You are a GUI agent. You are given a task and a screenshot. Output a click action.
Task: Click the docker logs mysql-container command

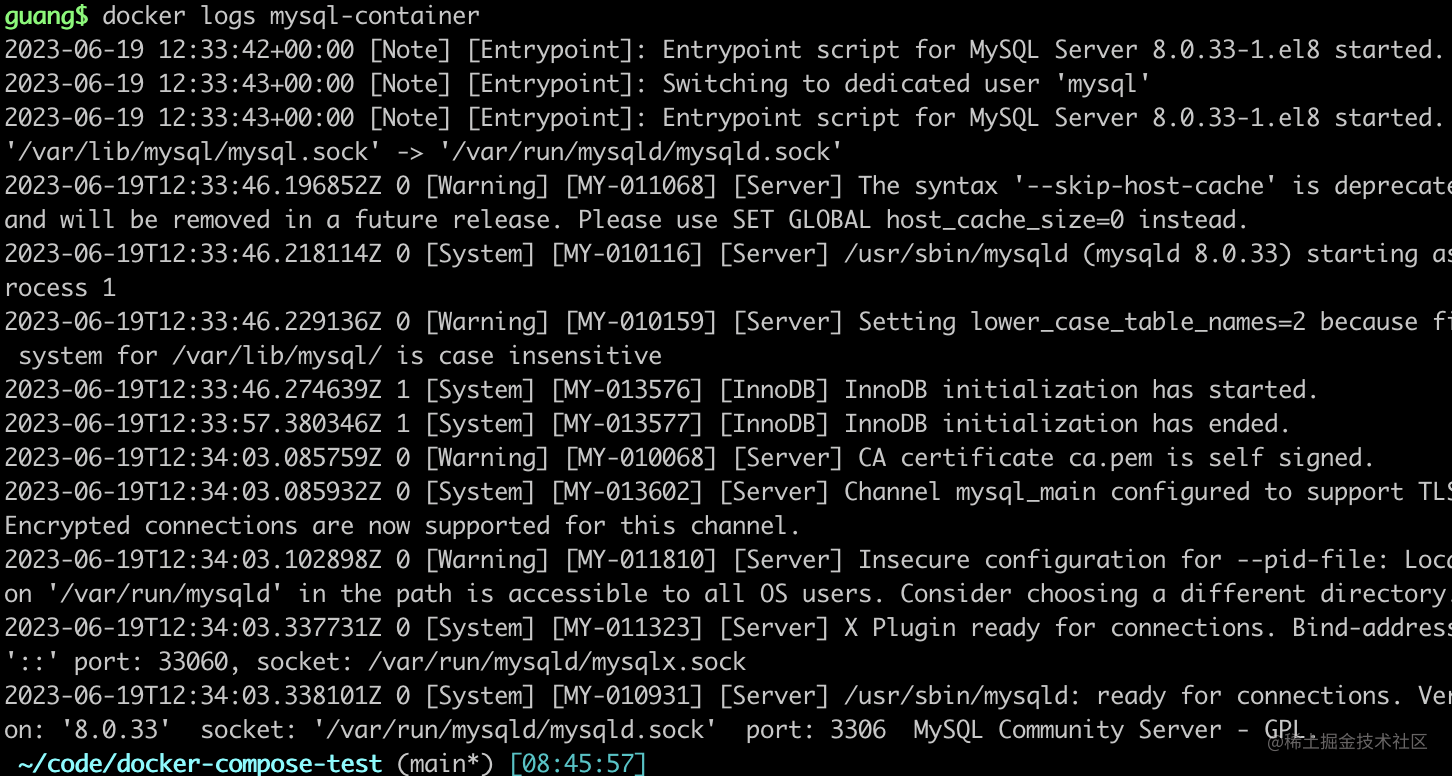291,16
